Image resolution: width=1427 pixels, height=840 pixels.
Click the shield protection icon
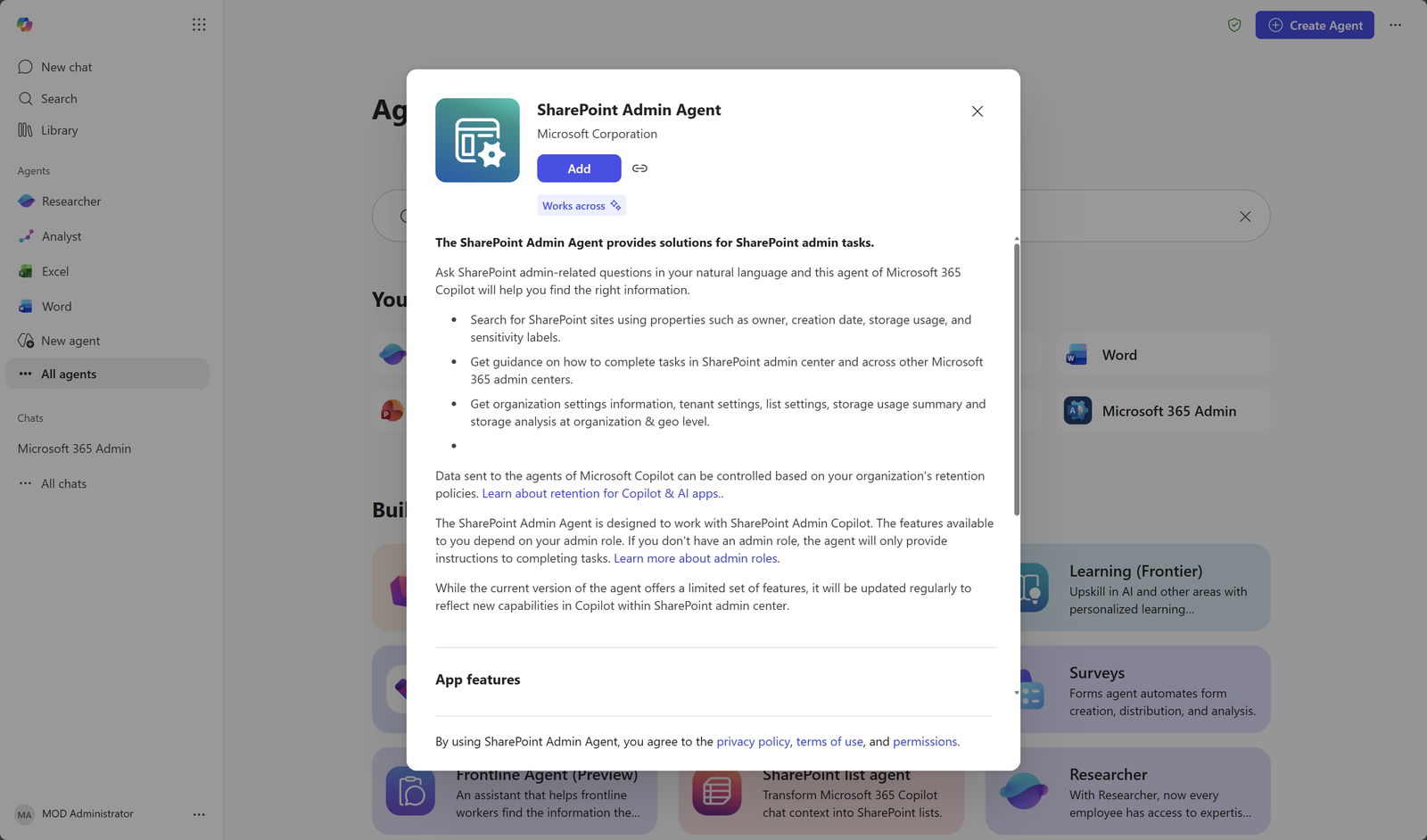1234,25
